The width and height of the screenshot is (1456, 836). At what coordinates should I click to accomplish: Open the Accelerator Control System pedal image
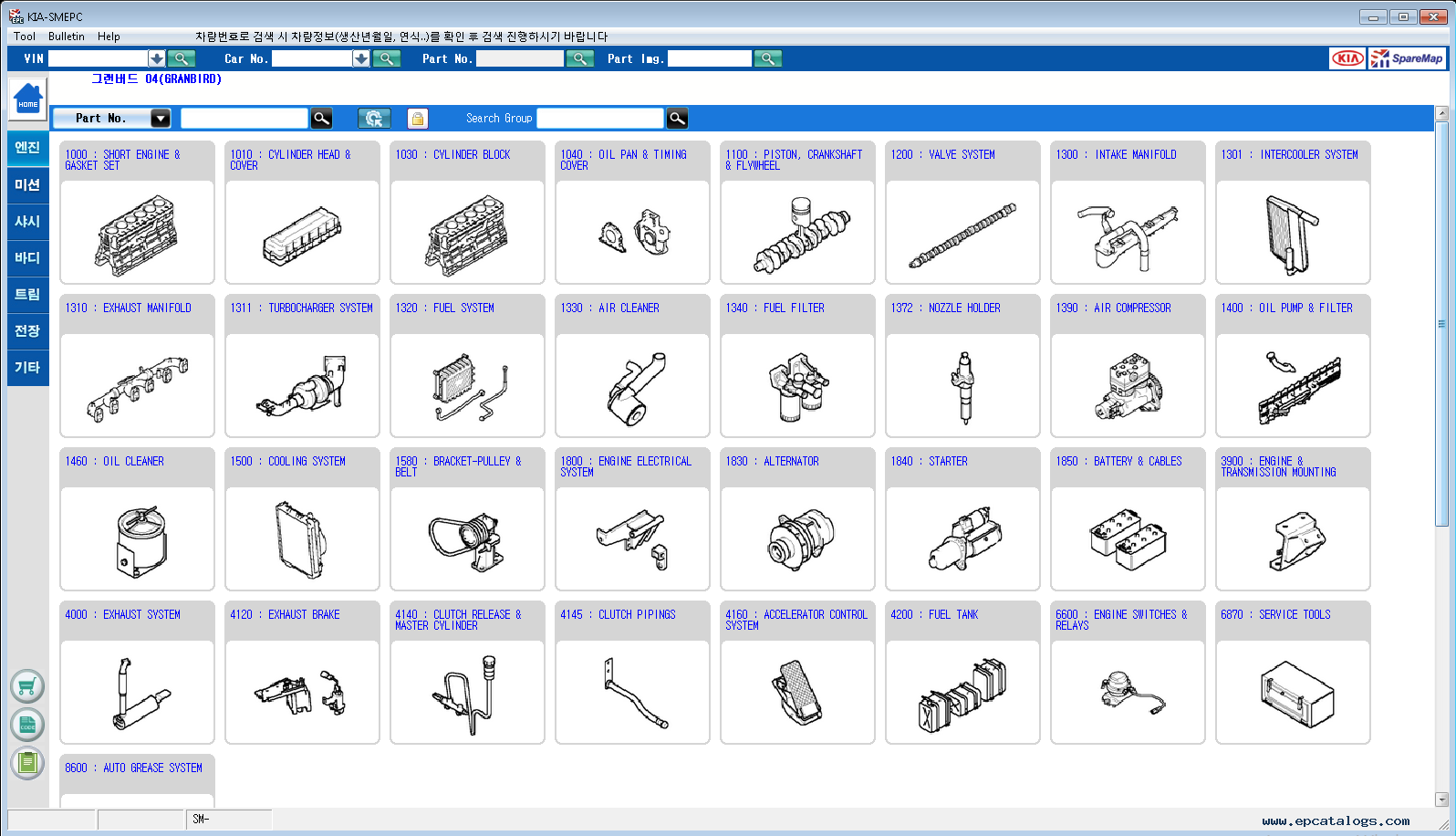tap(797, 692)
